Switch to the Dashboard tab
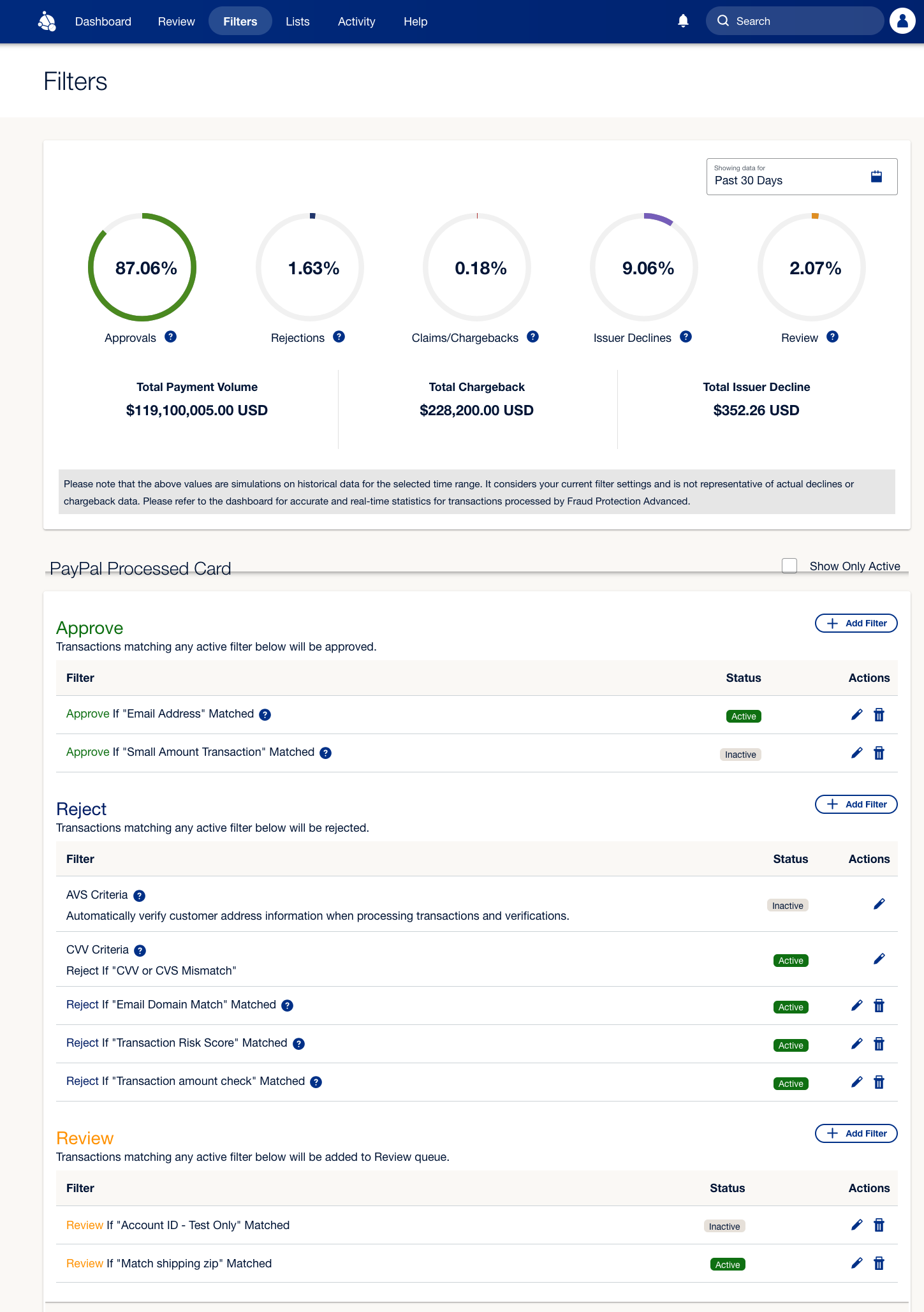Image resolution: width=924 pixels, height=1312 pixels. pyautogui.click(x=103, y=21)
